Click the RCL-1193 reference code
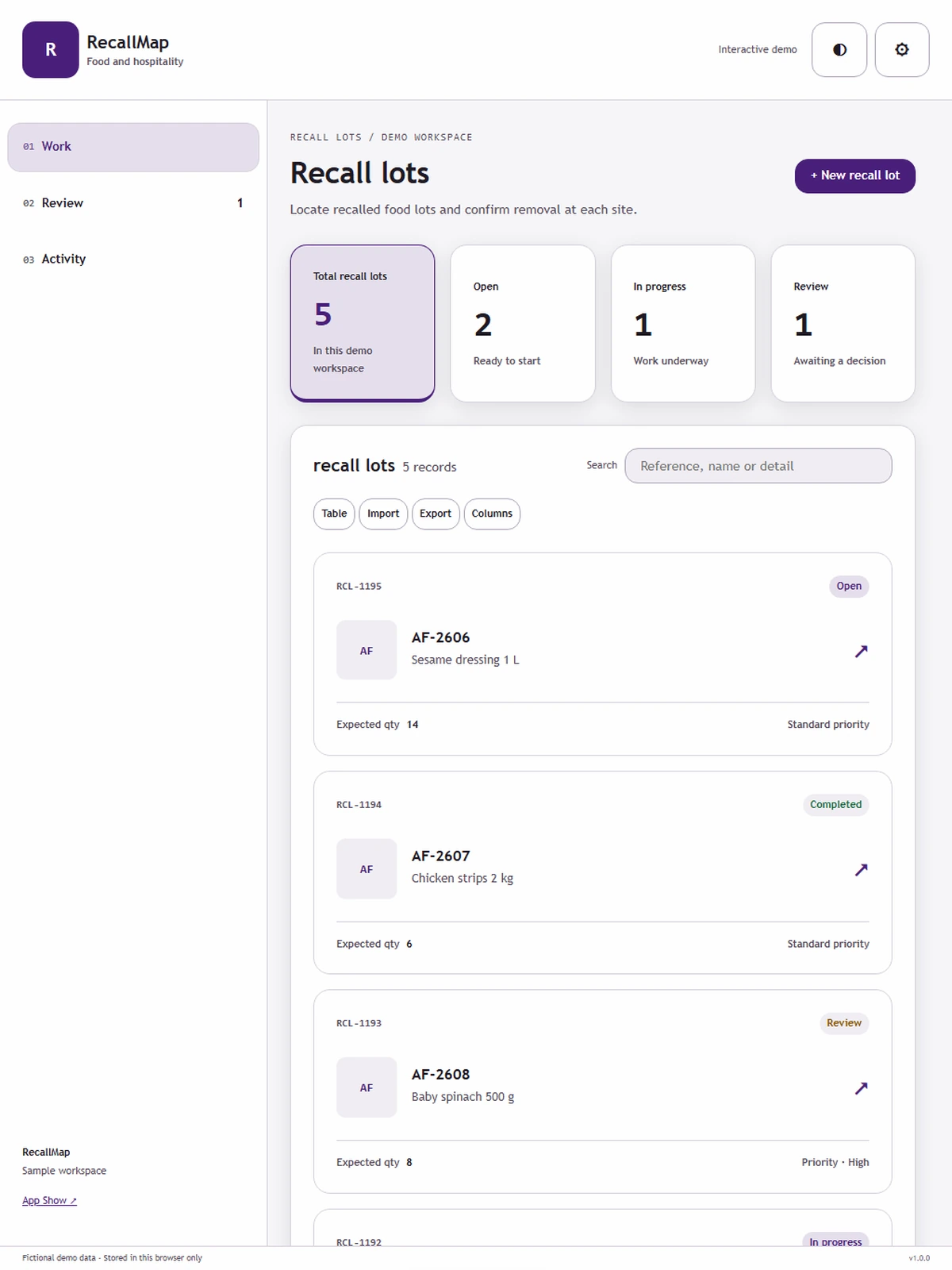The width and height of the screenshot is (952, 1270). pyautogui.click(x=359, y=1023)
